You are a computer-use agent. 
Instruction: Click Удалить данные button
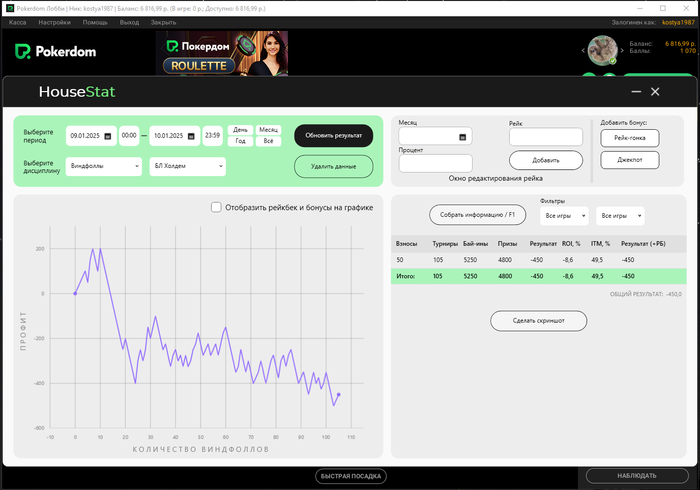pyautogui.click(x=333, y=166)
